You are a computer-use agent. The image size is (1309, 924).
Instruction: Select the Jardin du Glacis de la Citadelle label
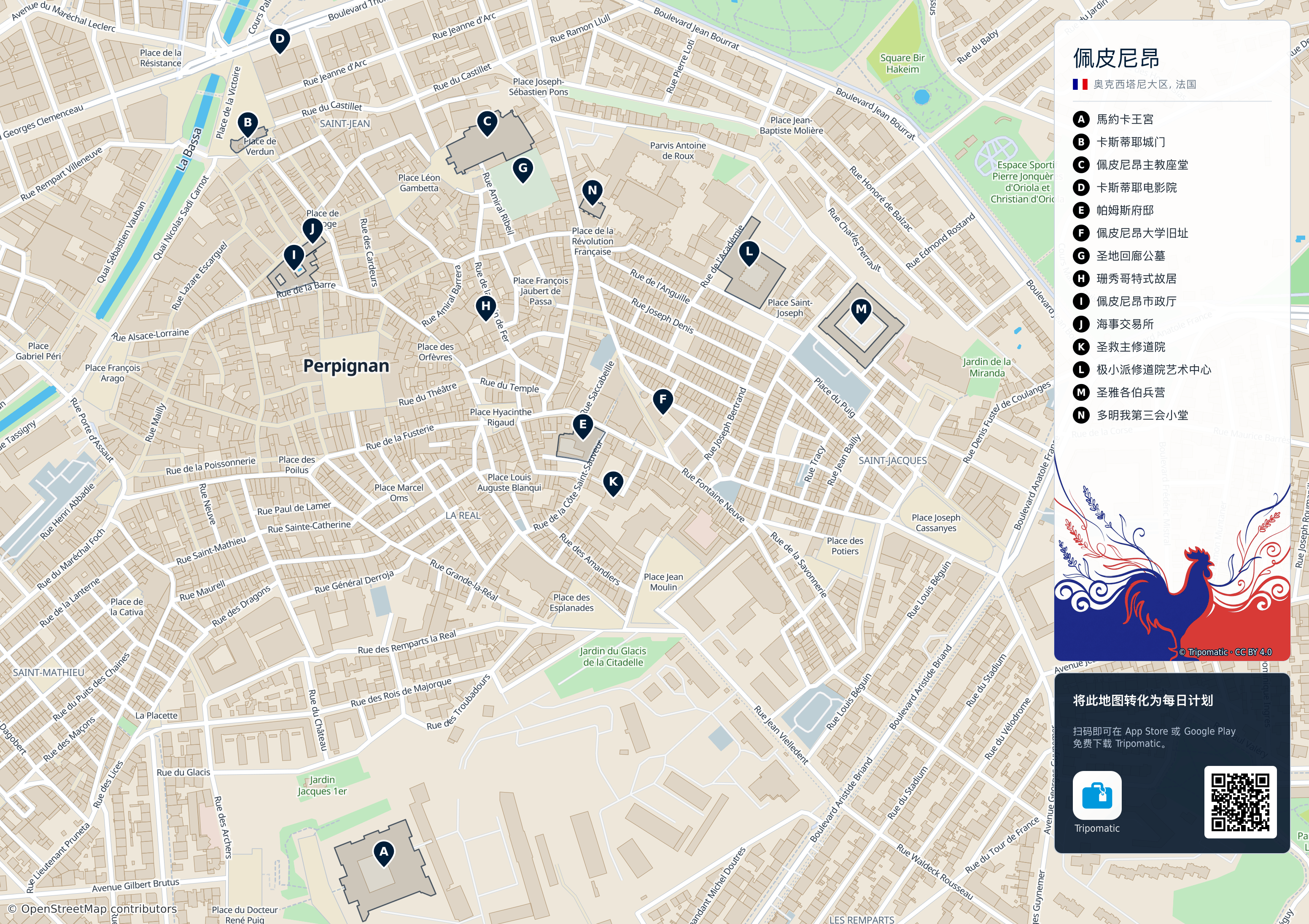(613, 657)
